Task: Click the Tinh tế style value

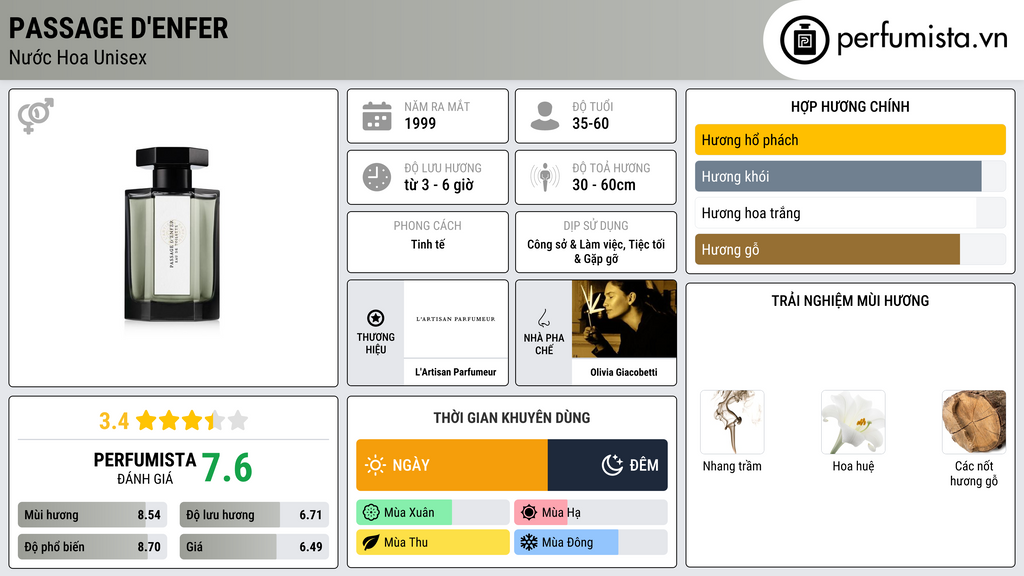Action: coord(428,244)
